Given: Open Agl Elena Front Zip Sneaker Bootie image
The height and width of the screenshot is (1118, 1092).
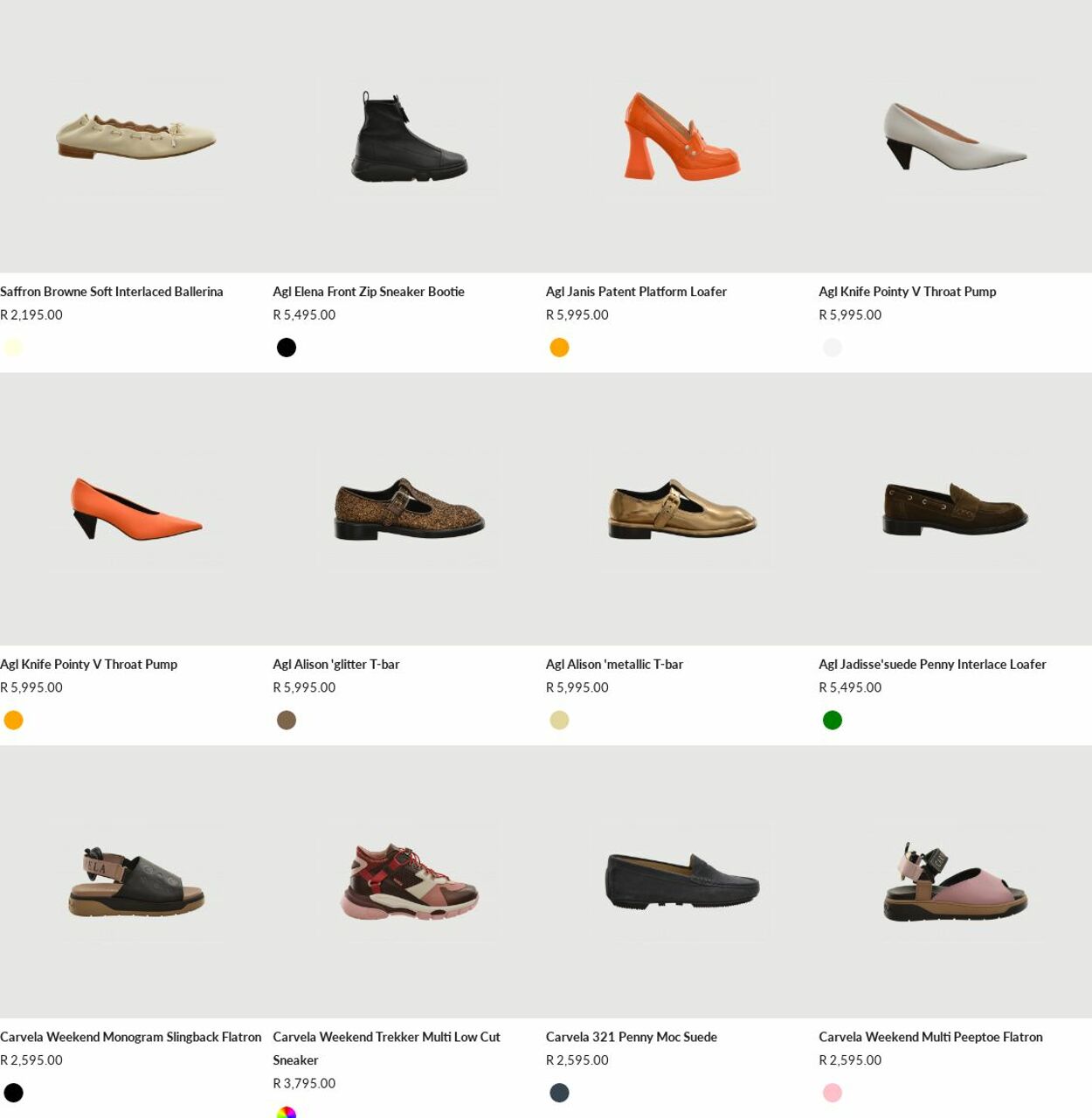Looking at the screenshot, I should point(409,136).
